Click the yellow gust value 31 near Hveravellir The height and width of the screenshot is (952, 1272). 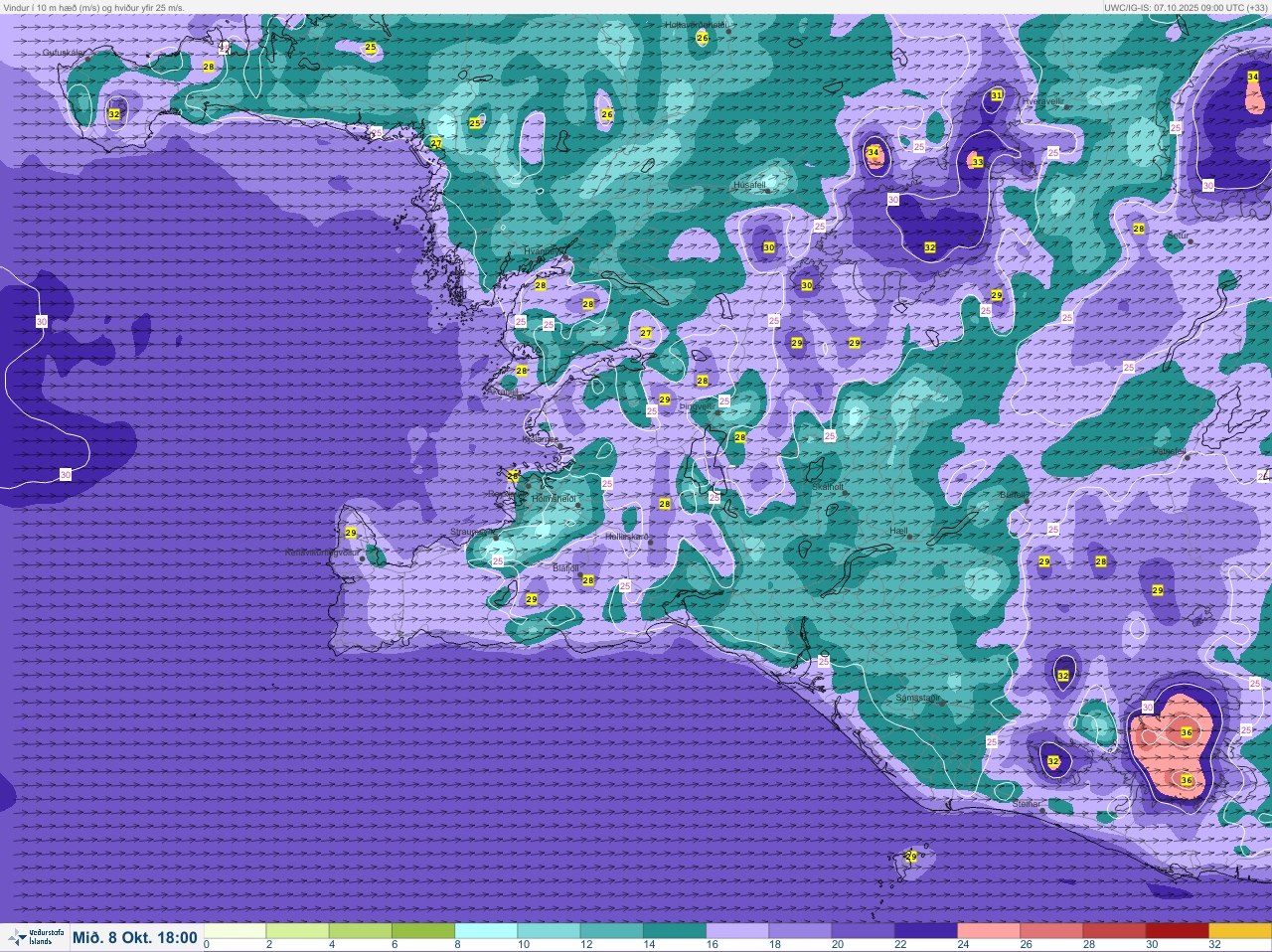click(997, 95)
